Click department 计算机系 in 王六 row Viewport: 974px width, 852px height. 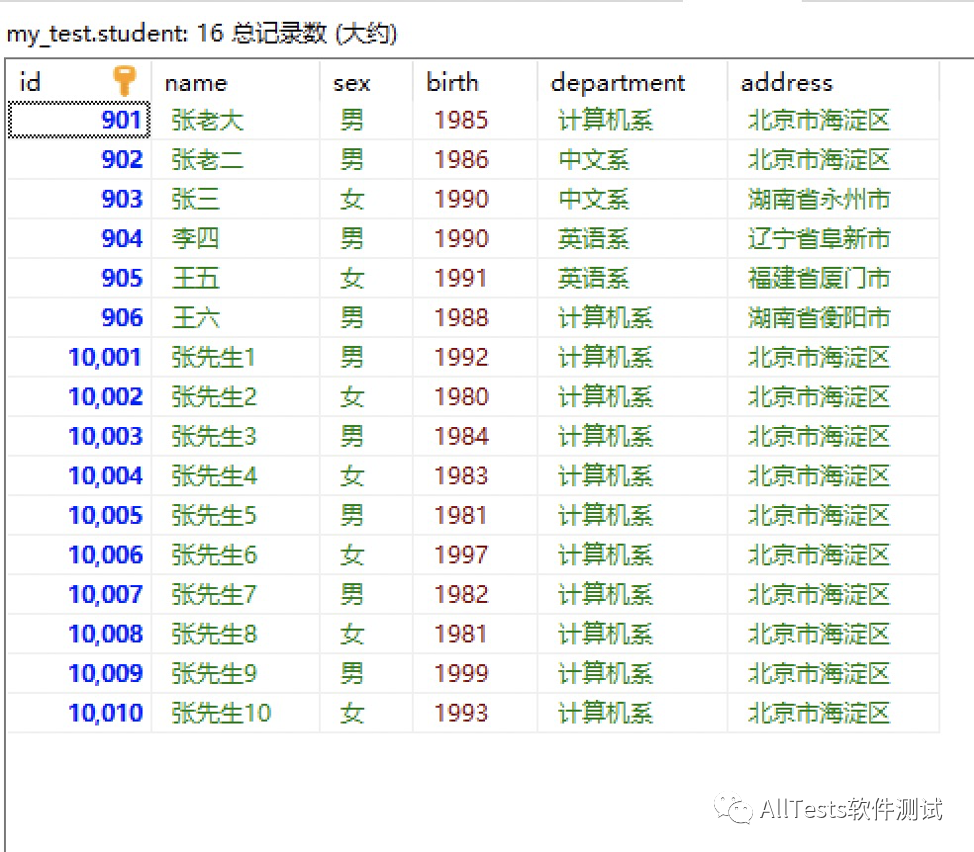pos(632,318)
